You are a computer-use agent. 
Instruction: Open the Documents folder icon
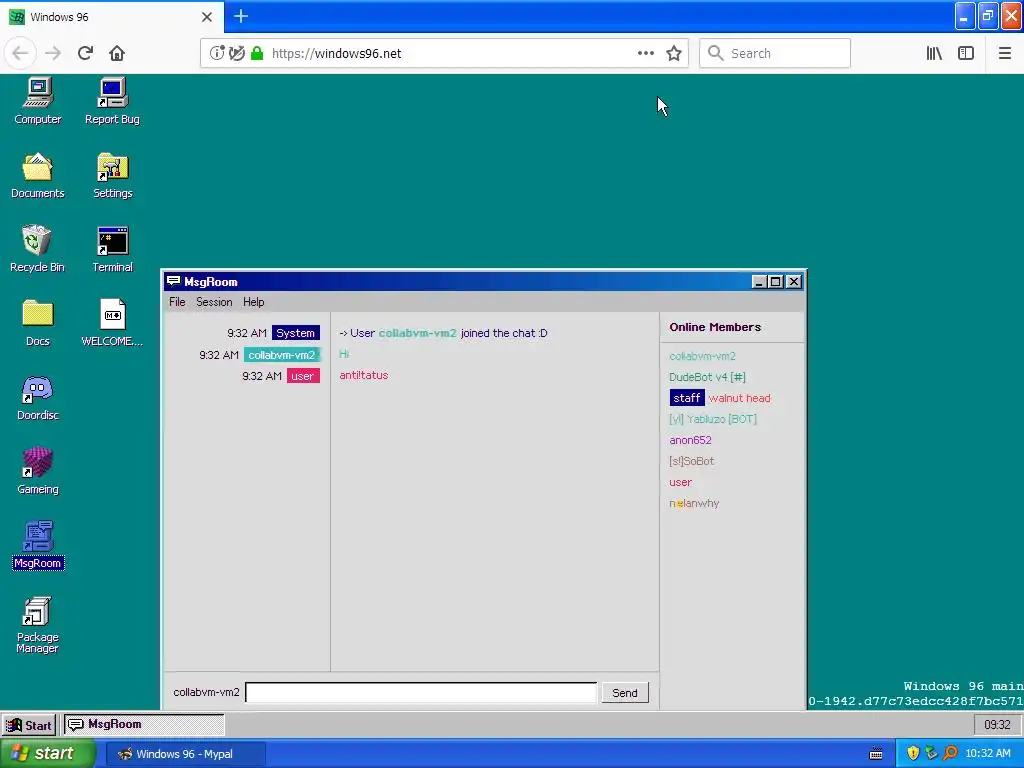[38, 175]
